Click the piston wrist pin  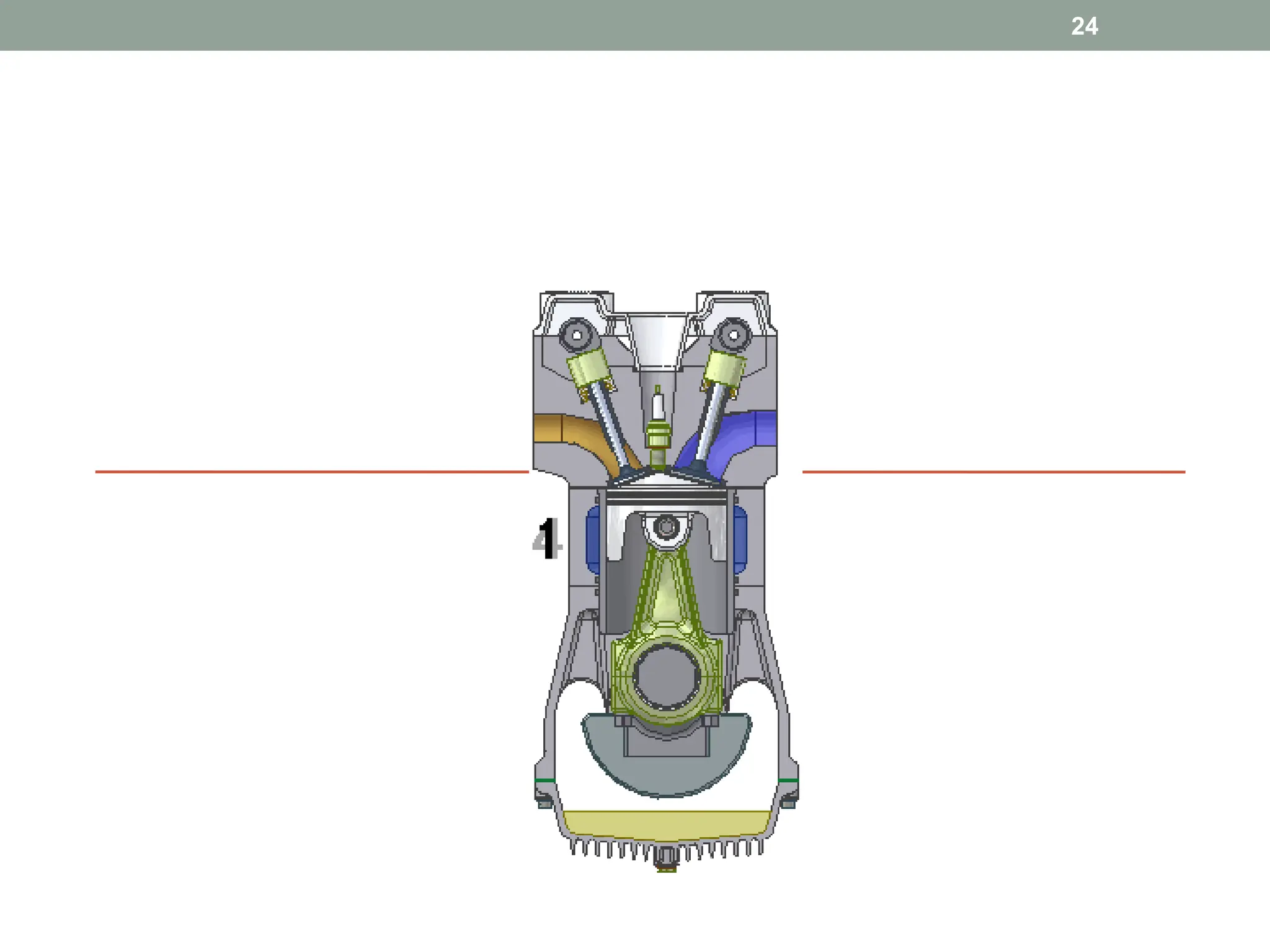point(666,527)
